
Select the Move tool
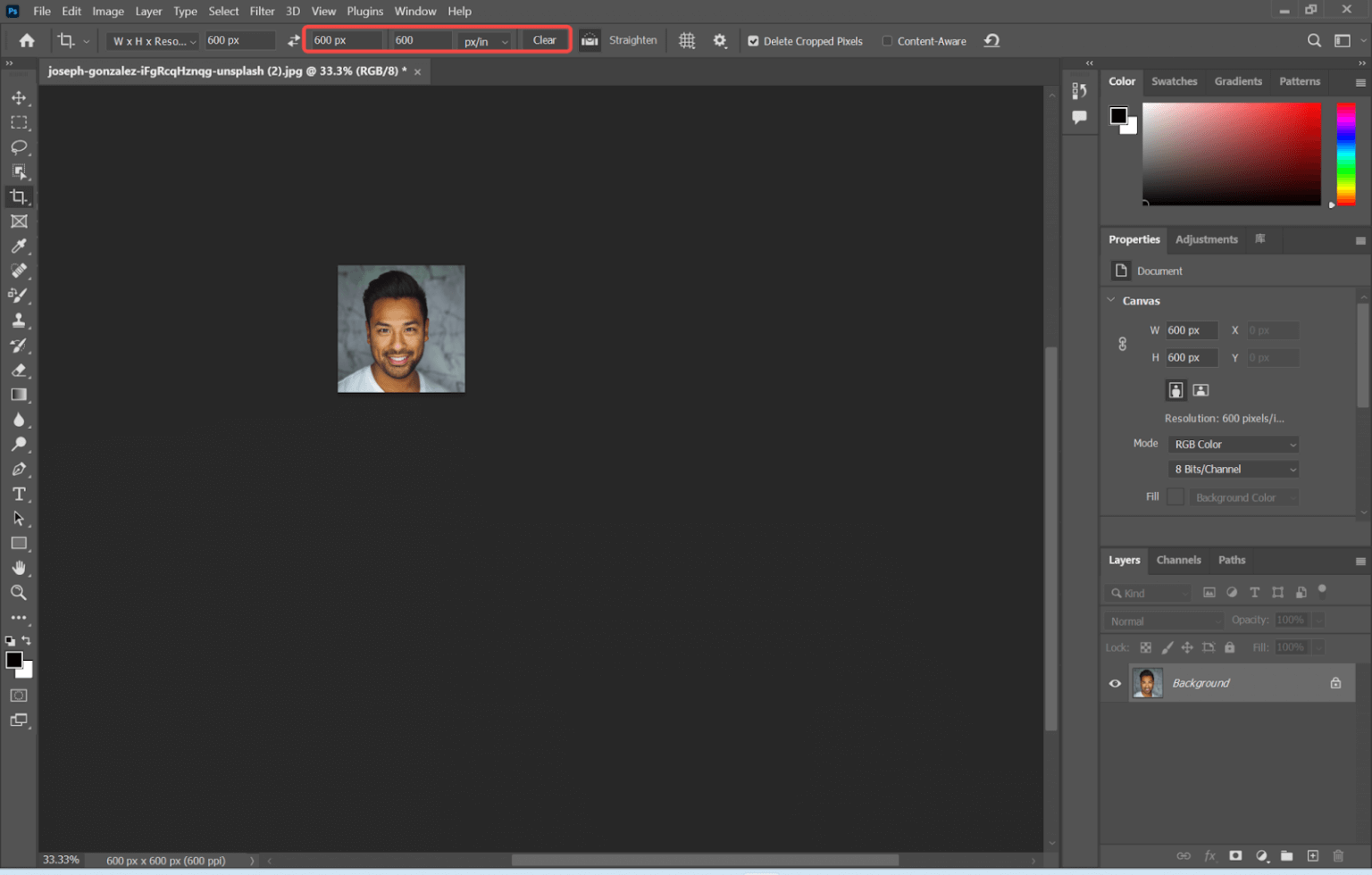(x=19, y=97)
